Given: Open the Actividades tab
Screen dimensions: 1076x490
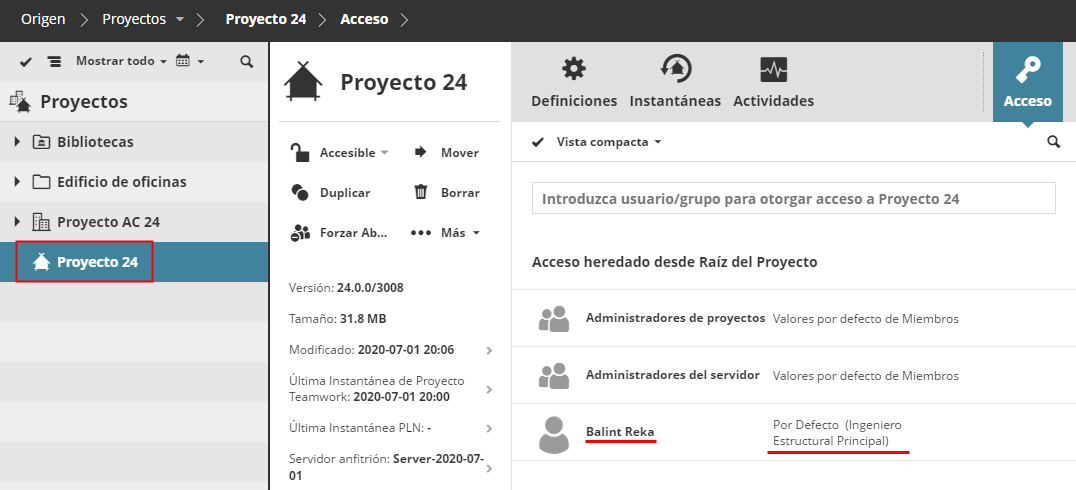Looking at the screenshot, I should pyautogui.click(x=773, y=82).
